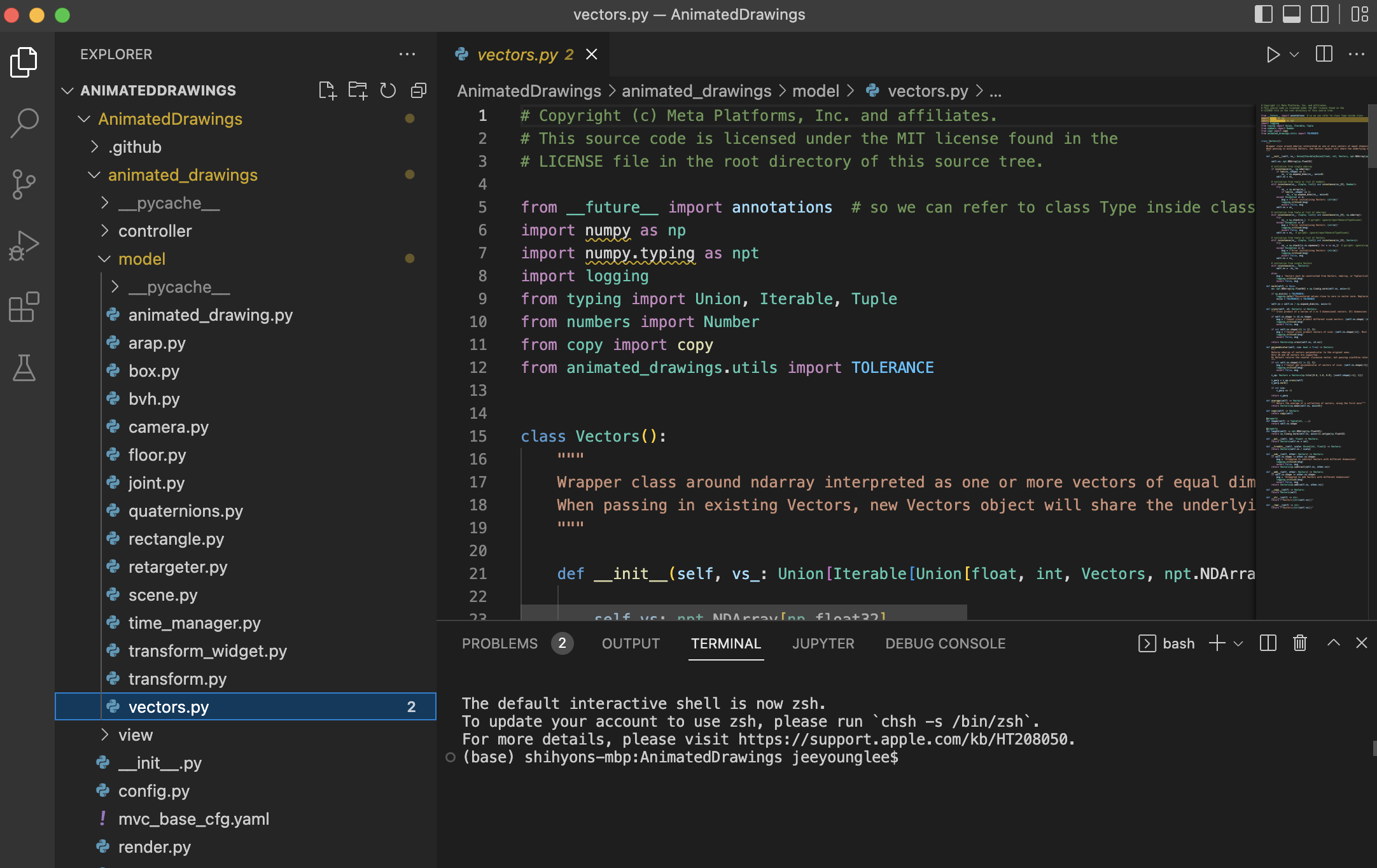Viewport: 1377px width, 868px height.
Task: Refresh the explorer file tree
Action: pyautogui.click(x=388, y=90)
